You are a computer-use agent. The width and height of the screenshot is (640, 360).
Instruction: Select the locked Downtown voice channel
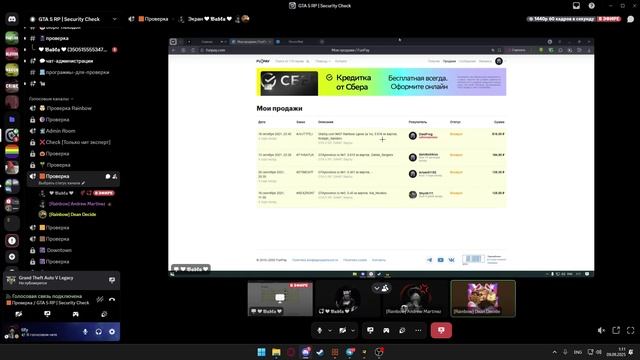point(73,250)
